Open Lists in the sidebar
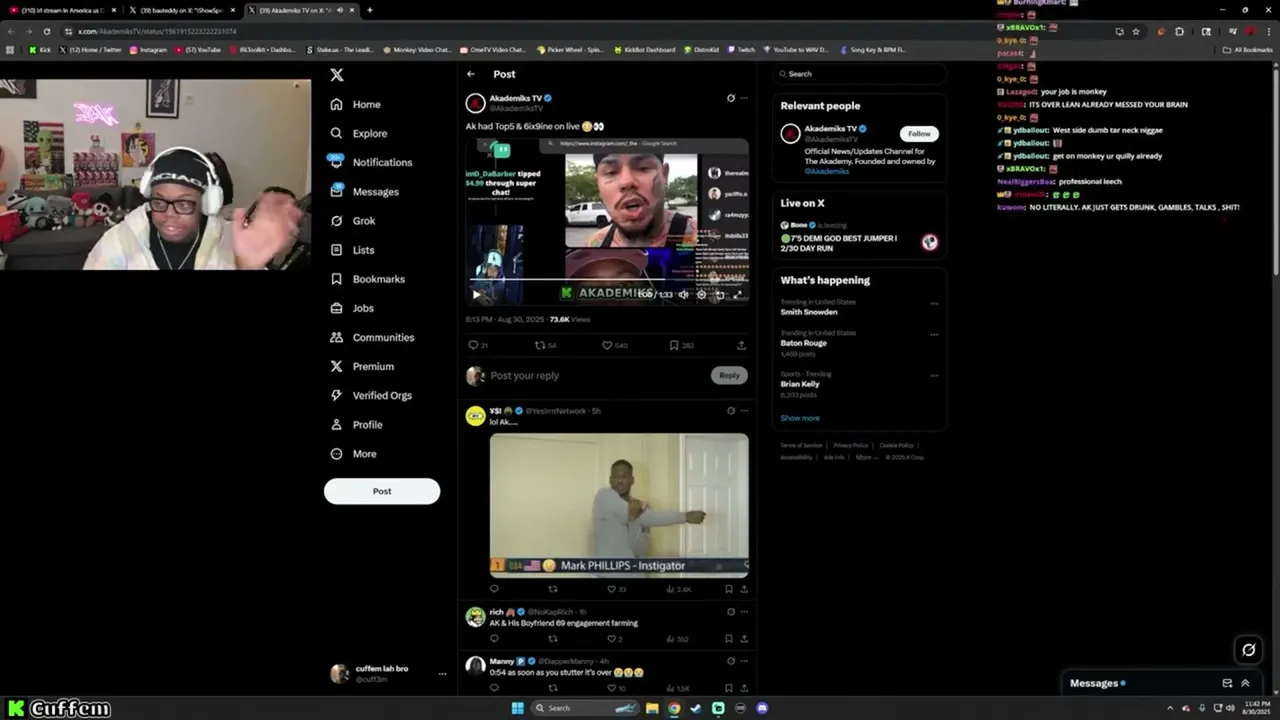This screenshot has width=1280, height=720. coord(352,250)
